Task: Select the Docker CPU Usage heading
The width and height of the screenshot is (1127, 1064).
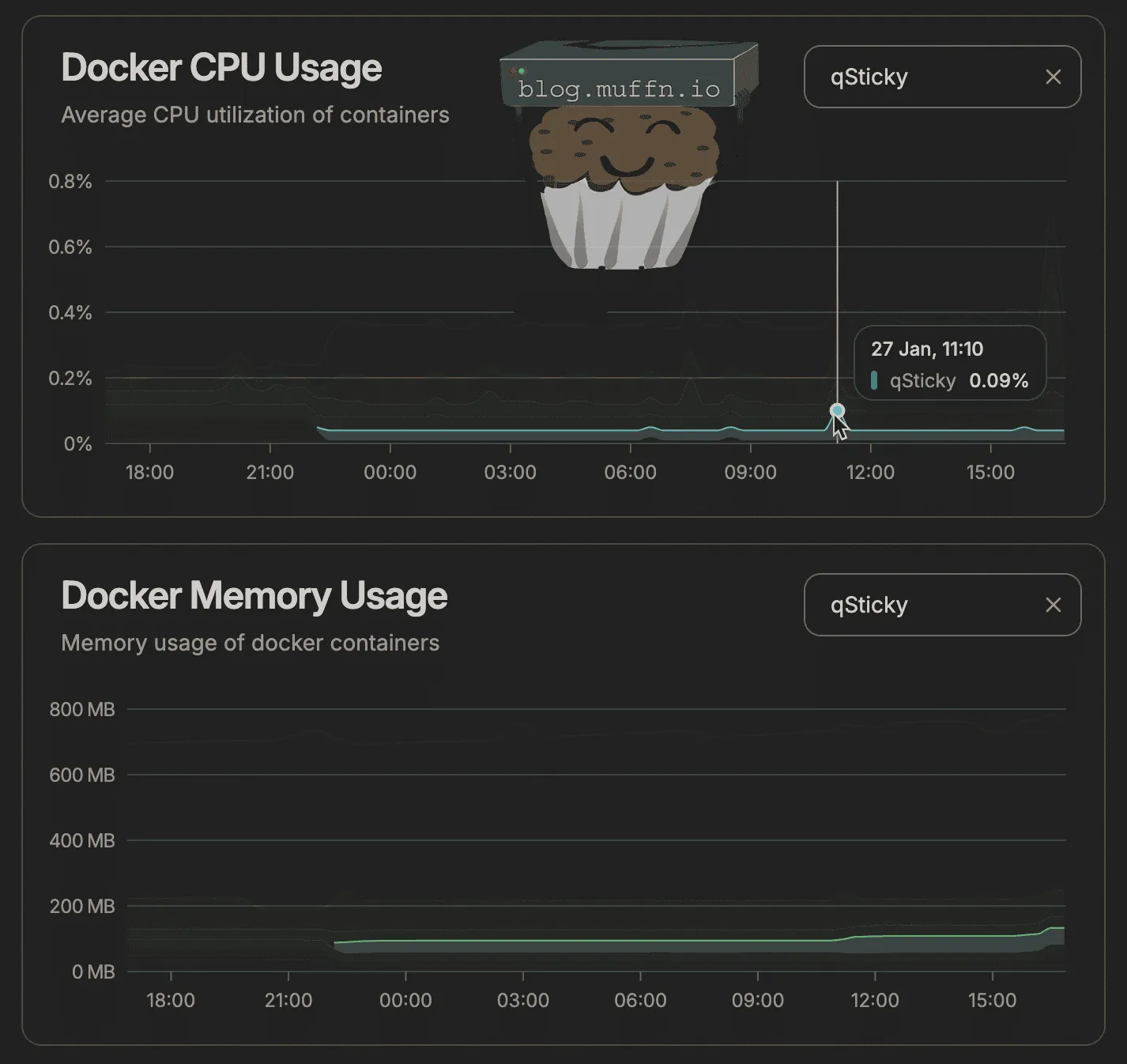Action: coord(221,67)
